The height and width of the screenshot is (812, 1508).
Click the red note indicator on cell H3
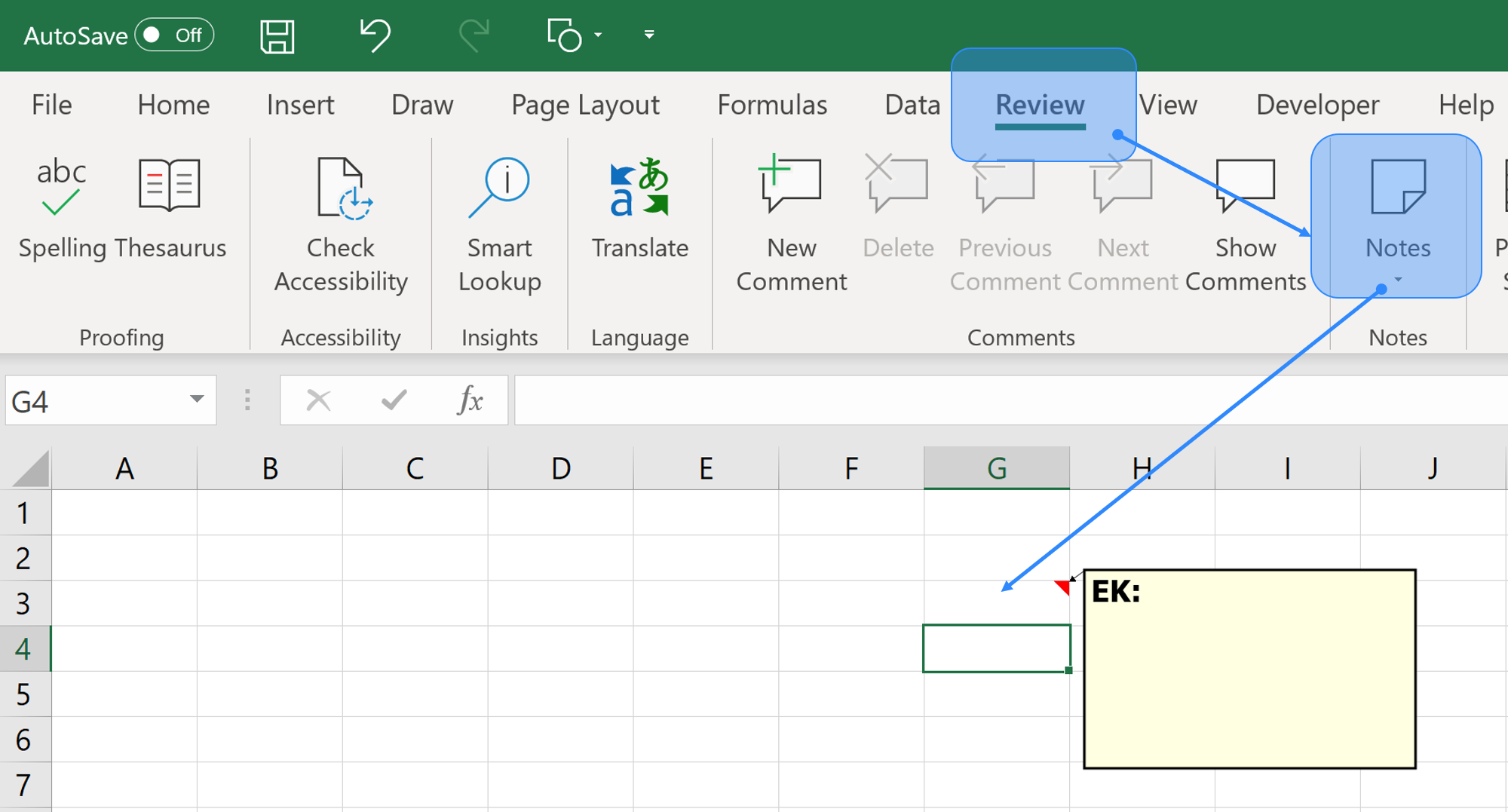(1062, 586)
